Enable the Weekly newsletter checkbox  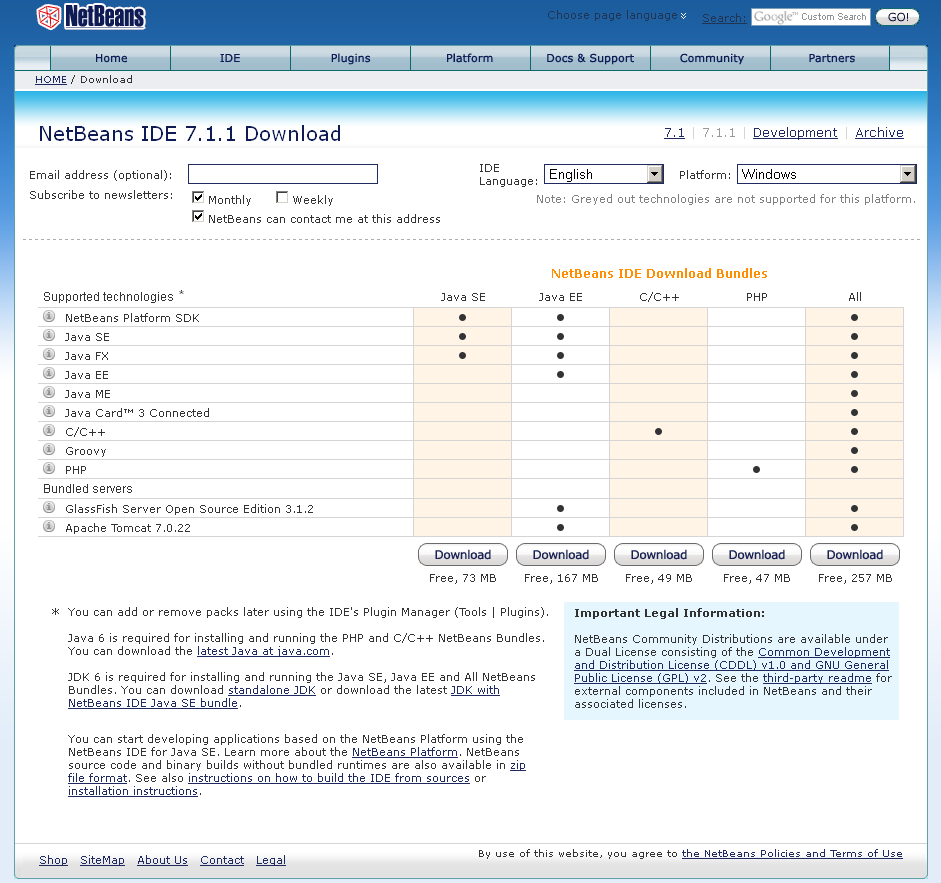[x=282, y=198]
